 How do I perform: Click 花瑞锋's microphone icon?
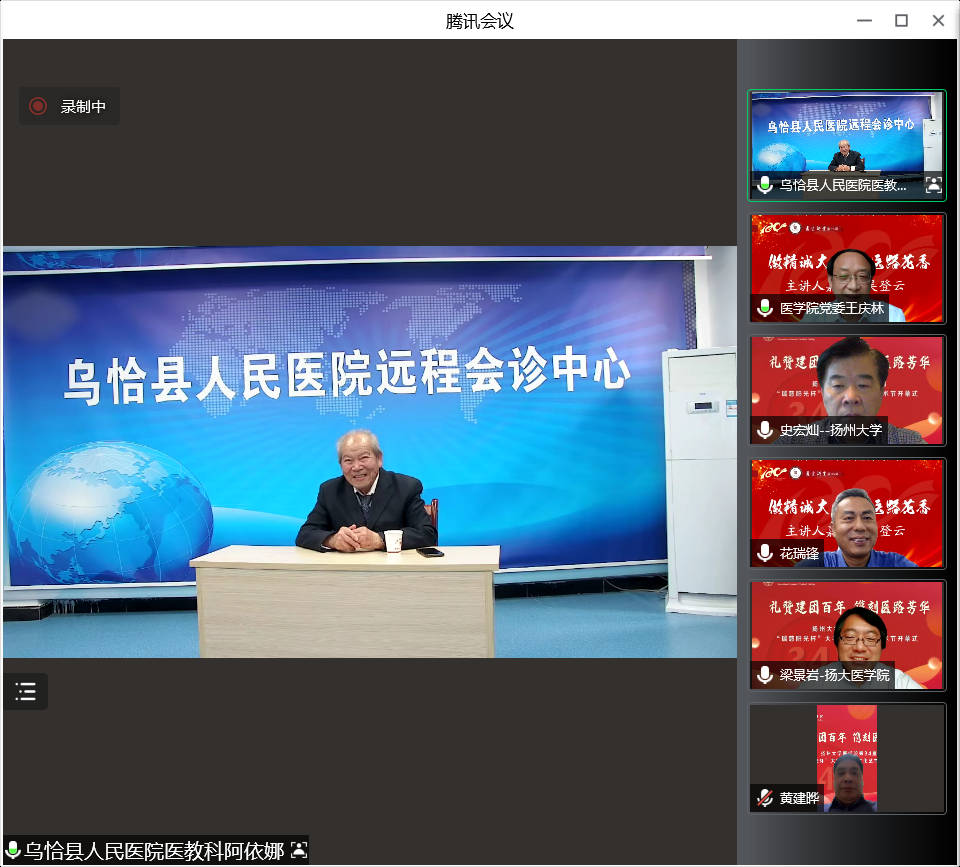765,553
